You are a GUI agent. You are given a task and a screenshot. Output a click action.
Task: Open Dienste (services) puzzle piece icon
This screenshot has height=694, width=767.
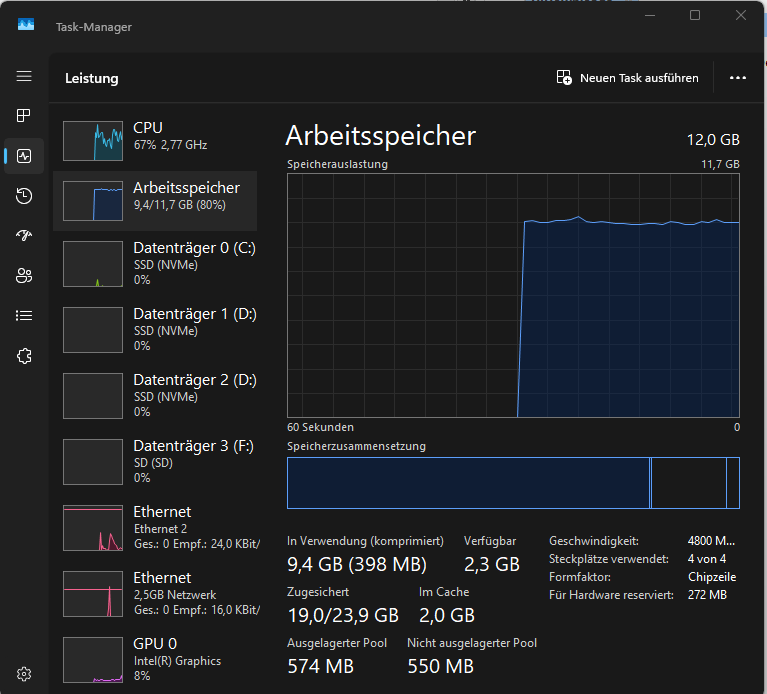click(x=24, y=356)
